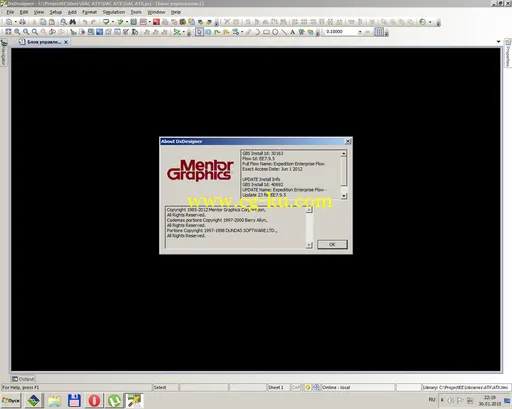The height and width of the screenshot is (409, 512).
Task: Create a new document with the New icon
Action: (x=9, y=22)
